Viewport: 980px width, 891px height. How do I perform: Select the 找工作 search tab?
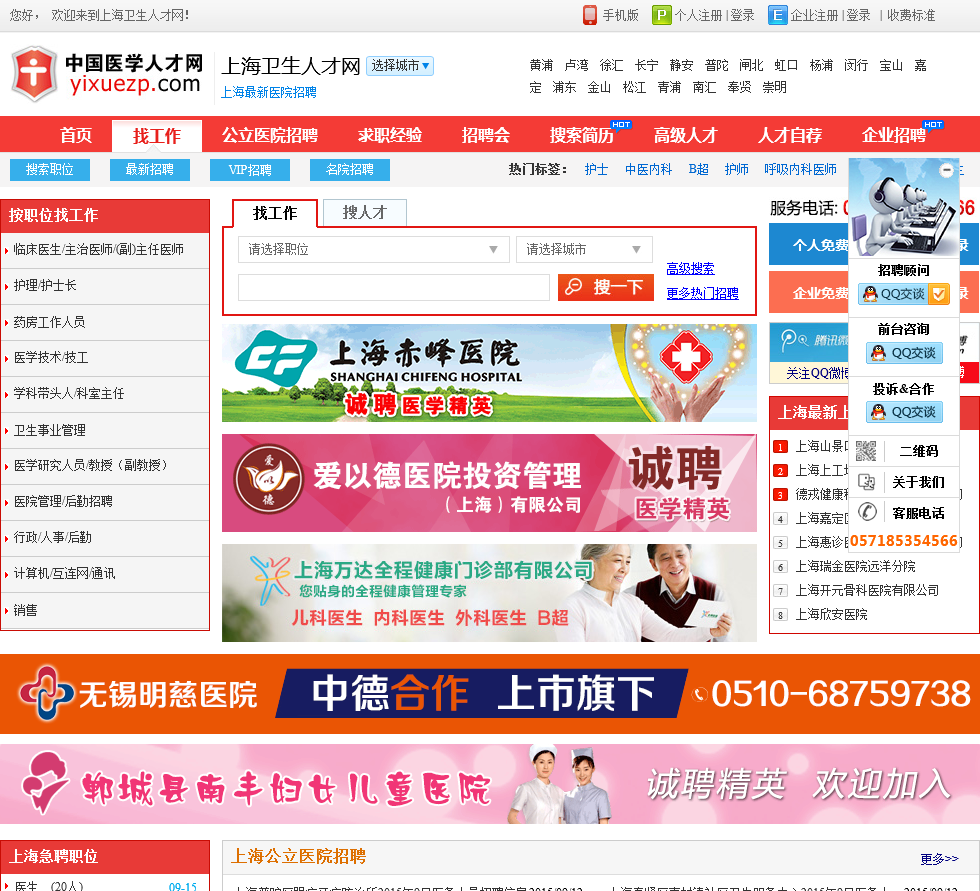point(275,213)
